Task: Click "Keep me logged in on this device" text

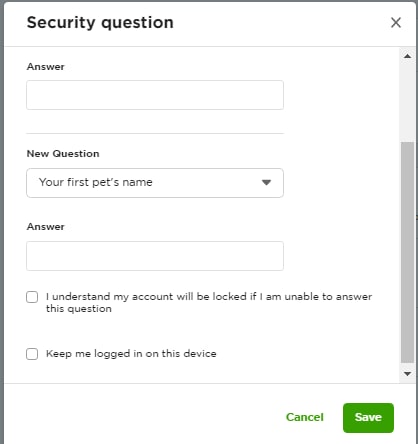Action: click(131, 353)
